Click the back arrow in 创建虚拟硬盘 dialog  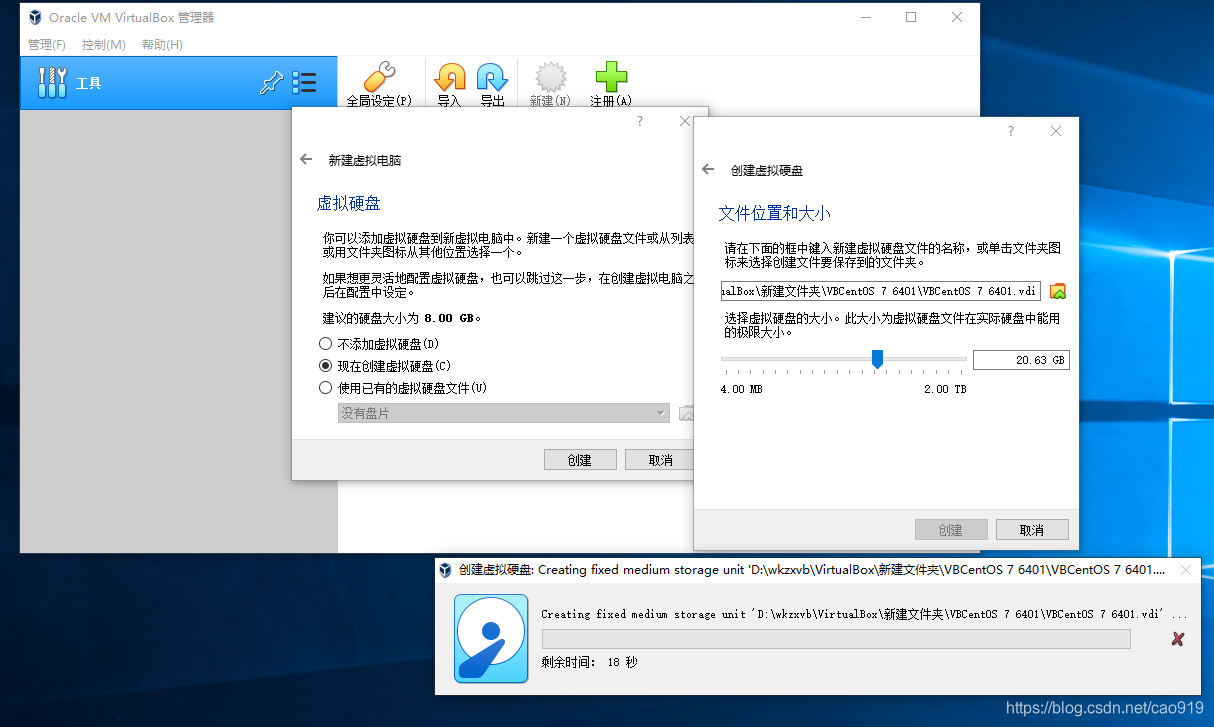pos(707,170)
